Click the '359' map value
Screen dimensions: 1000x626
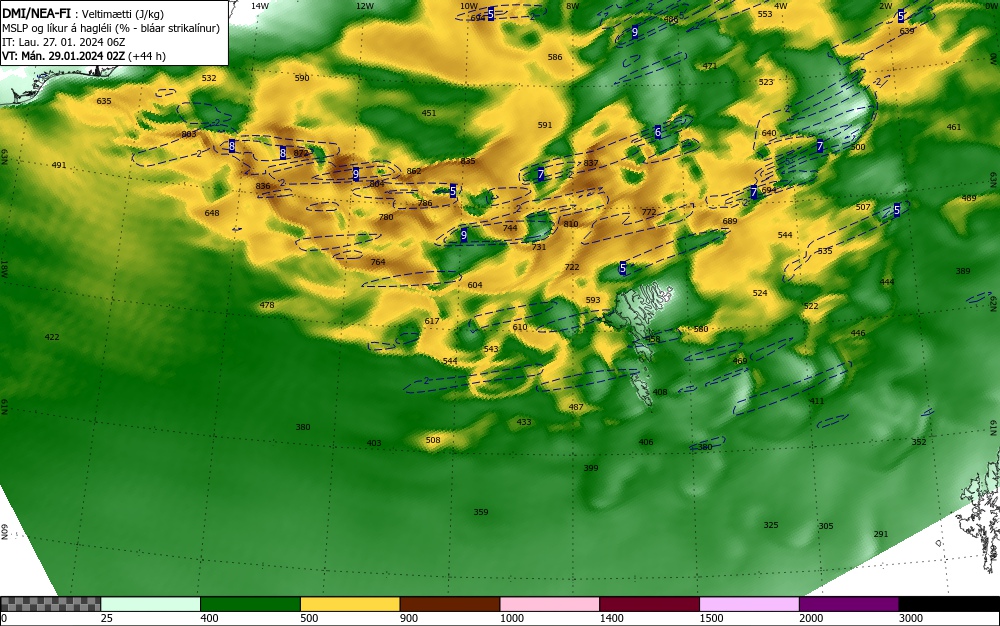pyautogui.click(x=481, y=512)
